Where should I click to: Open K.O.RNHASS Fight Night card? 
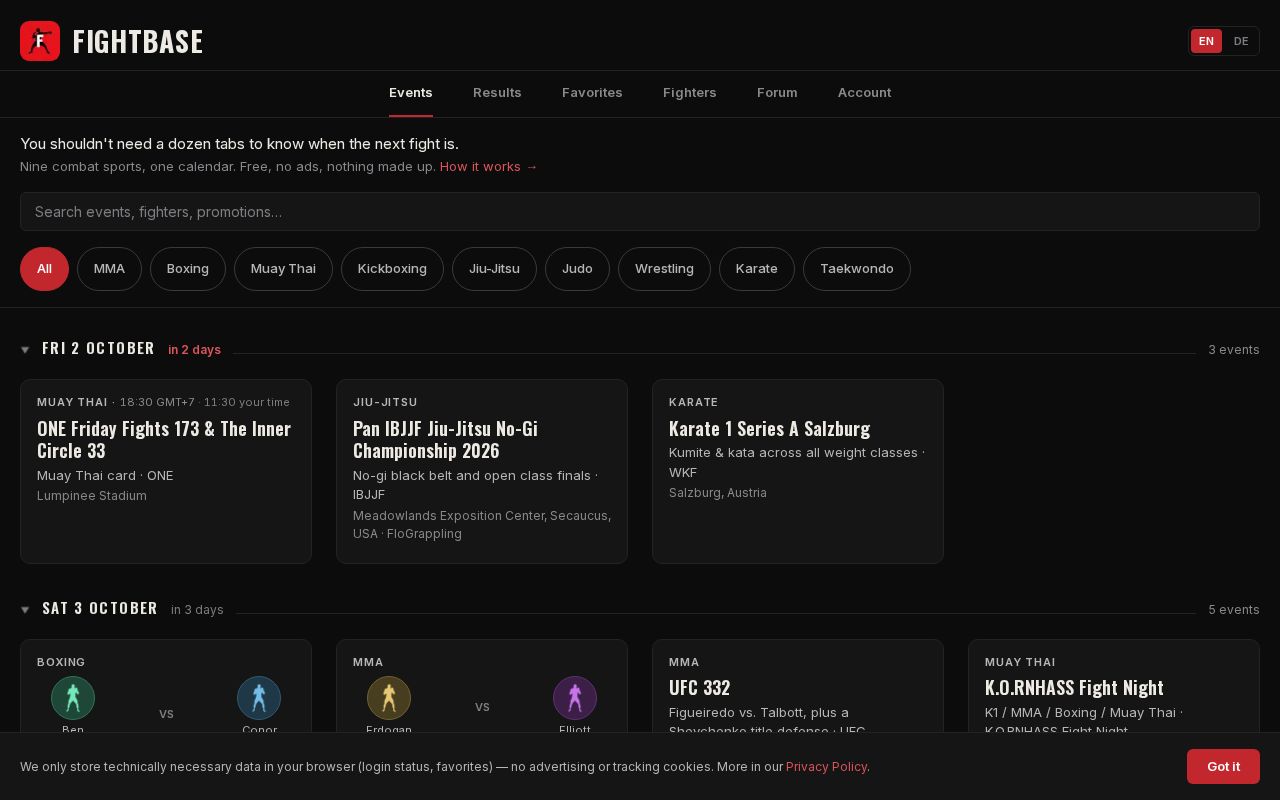click(1114, 686)
